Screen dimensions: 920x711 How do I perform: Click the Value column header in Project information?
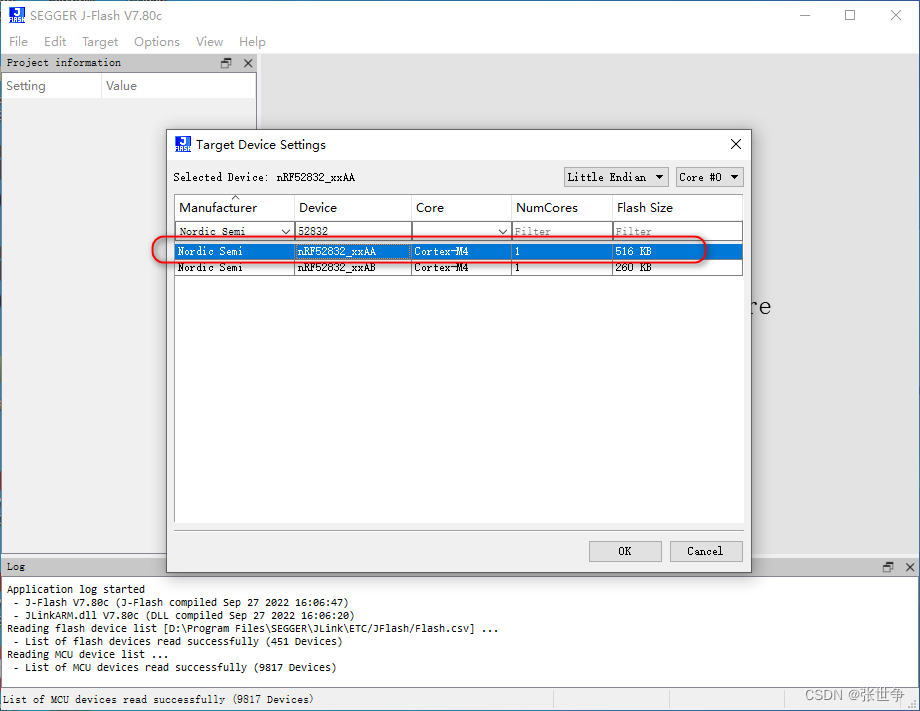[x=179, y=86]
